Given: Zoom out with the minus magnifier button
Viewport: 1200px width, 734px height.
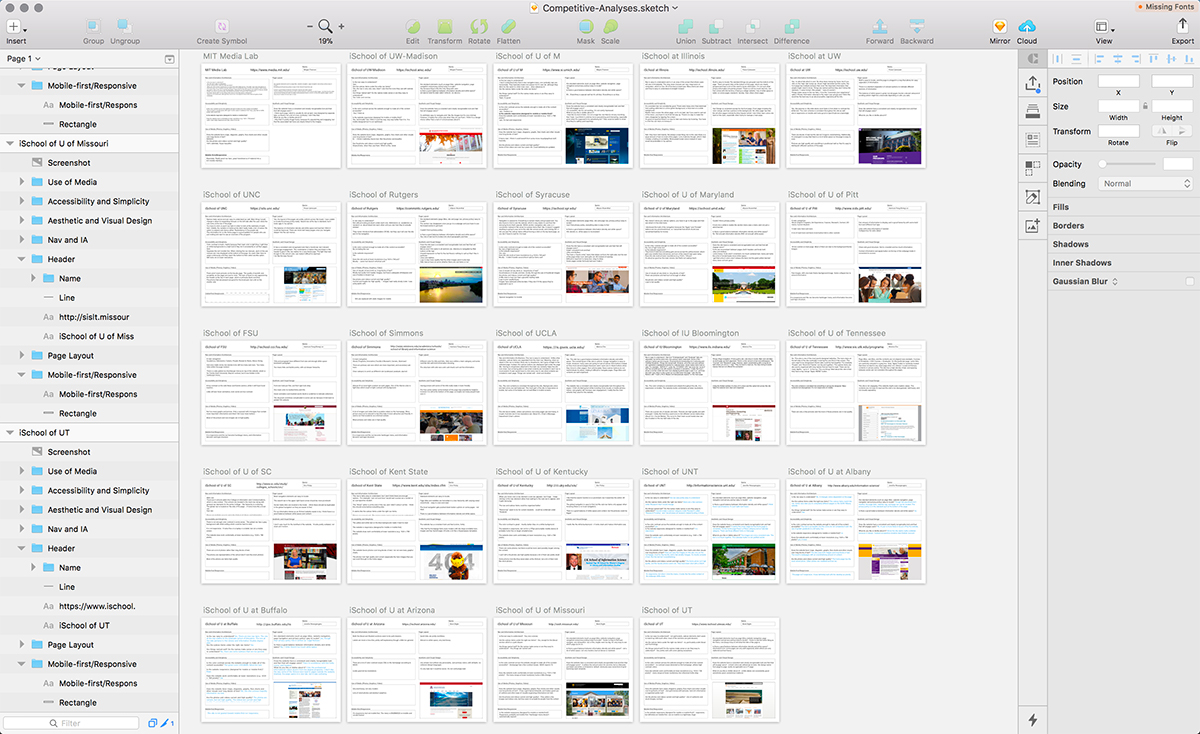Looking at the screenshot, I should pos(311,26).
